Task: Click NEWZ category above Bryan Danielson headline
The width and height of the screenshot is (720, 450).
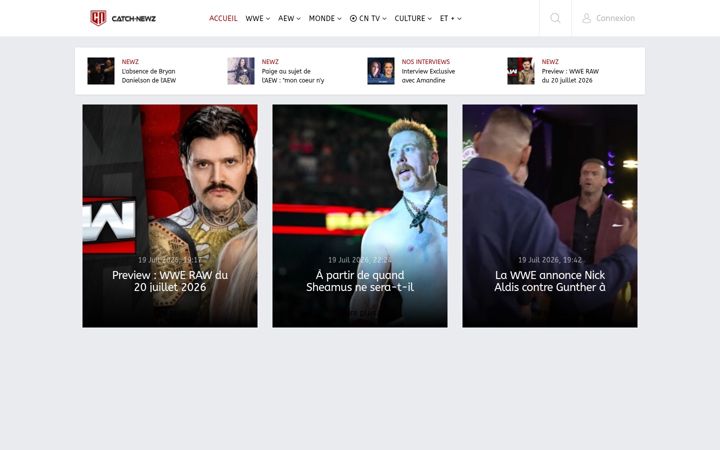Action: pos(130,62)
